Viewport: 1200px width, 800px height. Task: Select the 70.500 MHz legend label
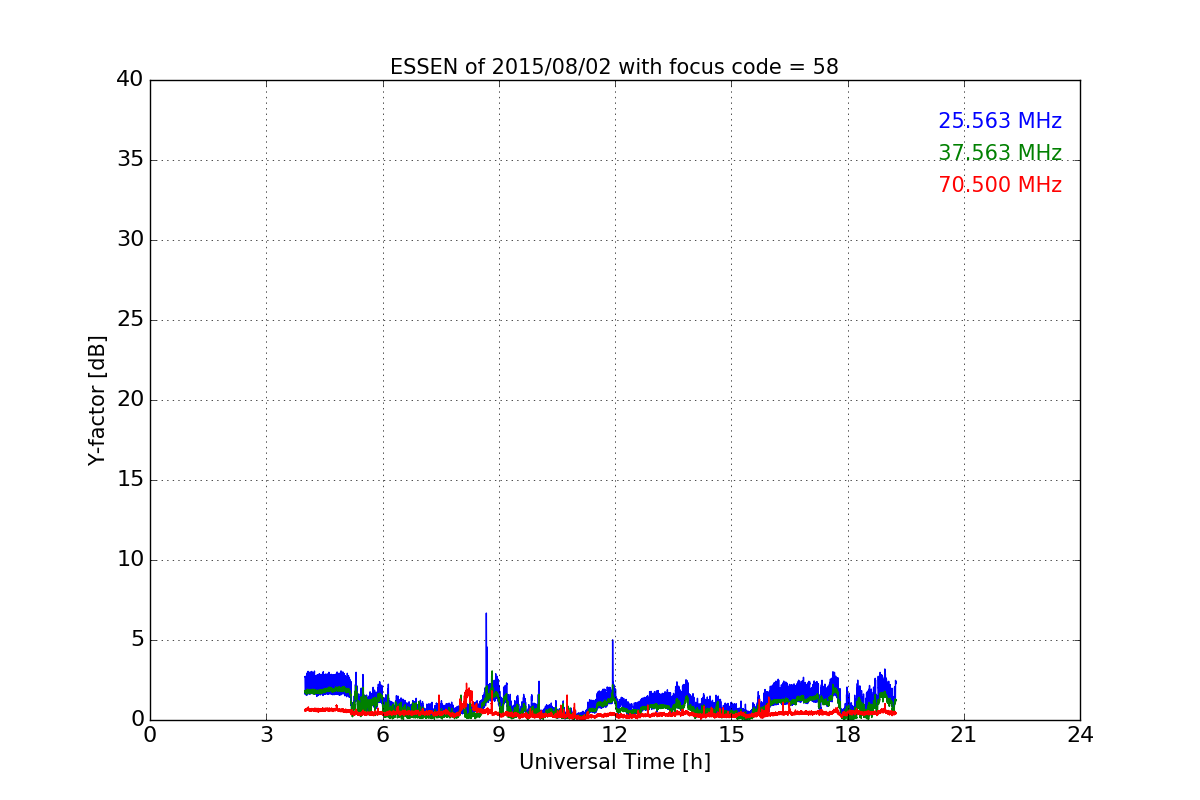(1000, 185)
